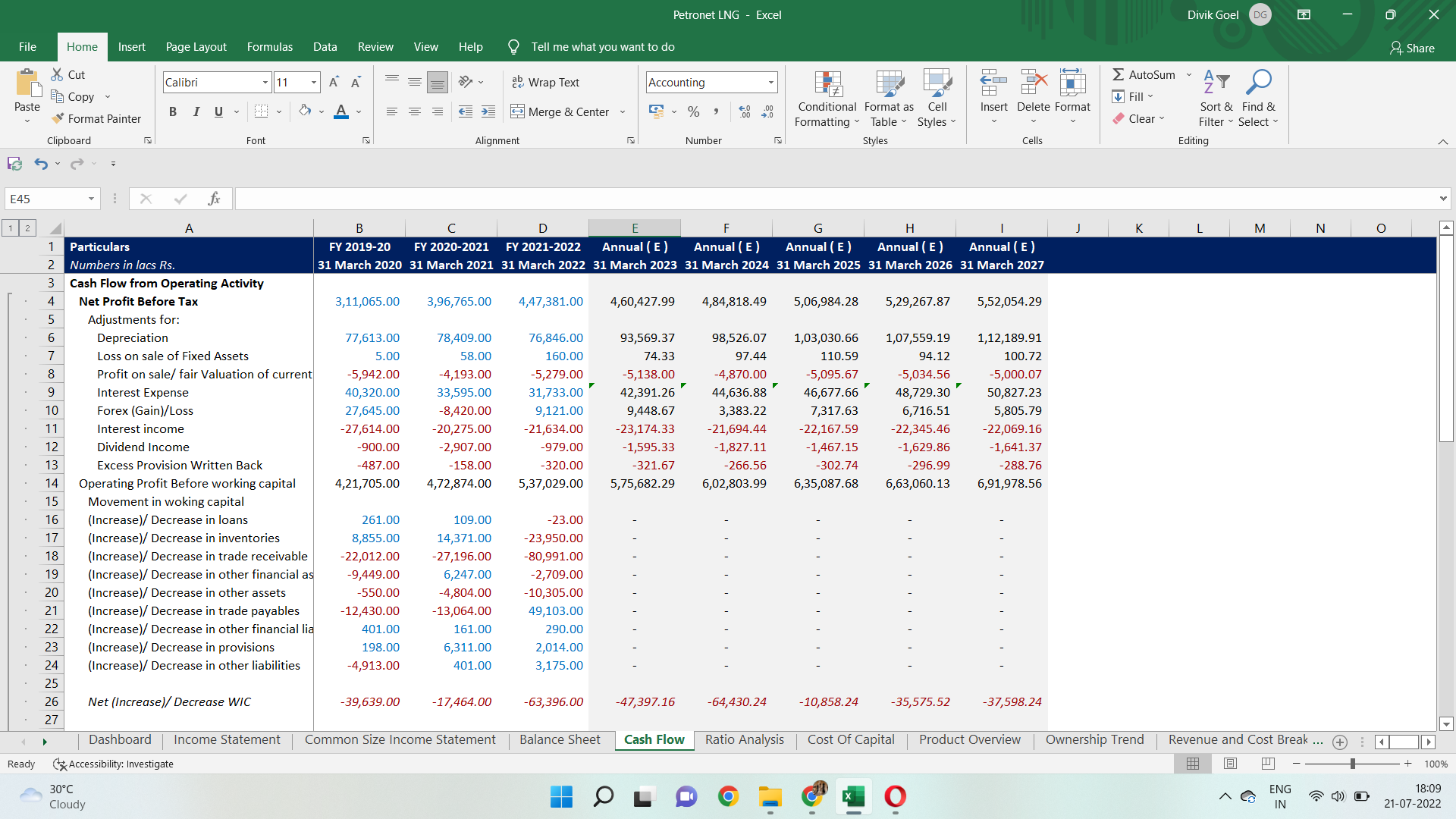Open the File menu
Image resolution: width=1456 pixels, height=819 pixels.
(27, 46)
